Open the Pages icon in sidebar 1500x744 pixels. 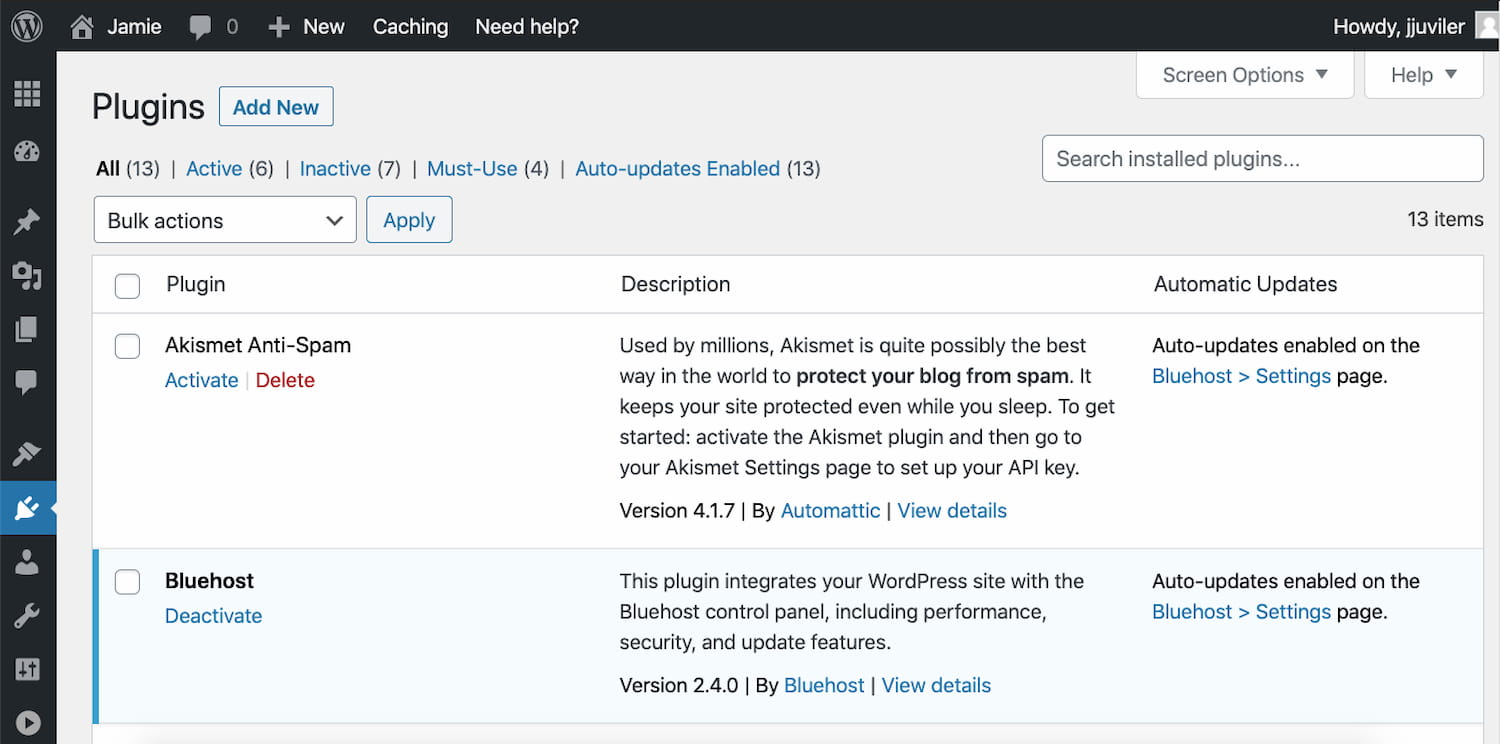(27, 329)
